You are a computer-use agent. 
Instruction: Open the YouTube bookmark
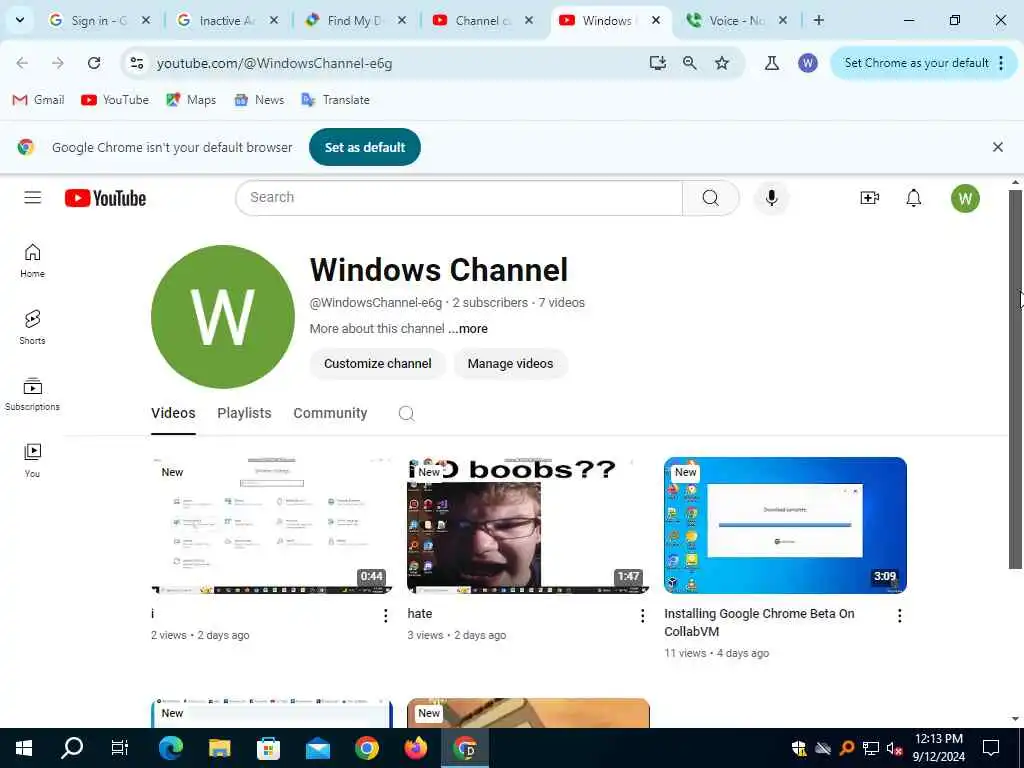coord(115,100)
